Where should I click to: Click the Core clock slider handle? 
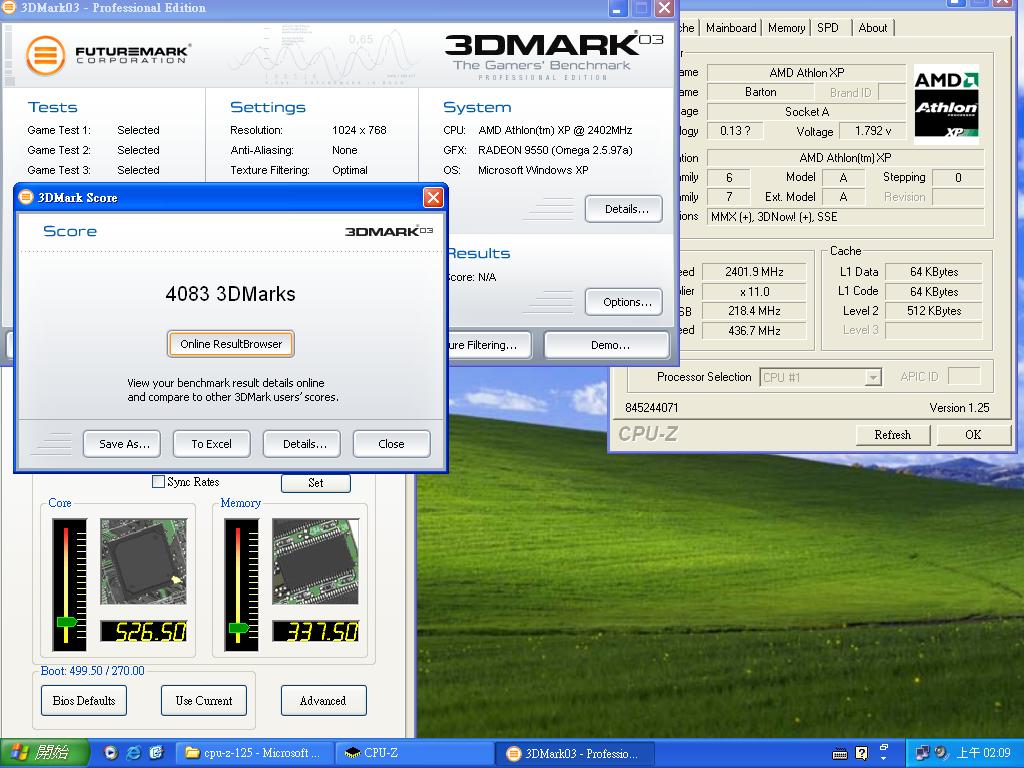(67, 622)
